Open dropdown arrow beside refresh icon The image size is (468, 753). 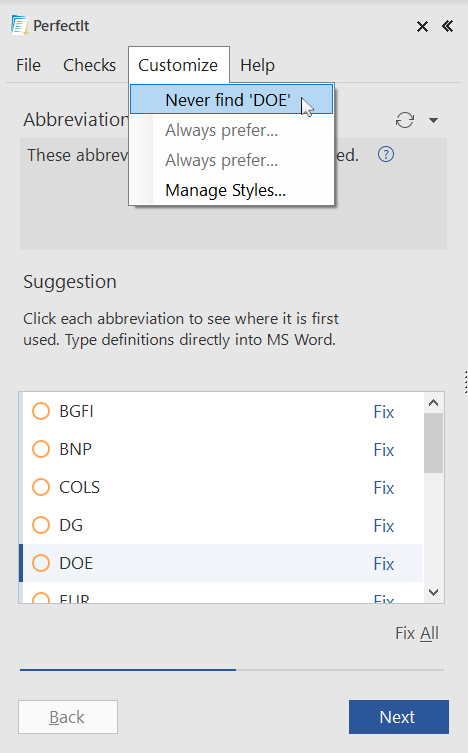coord(433,120)
